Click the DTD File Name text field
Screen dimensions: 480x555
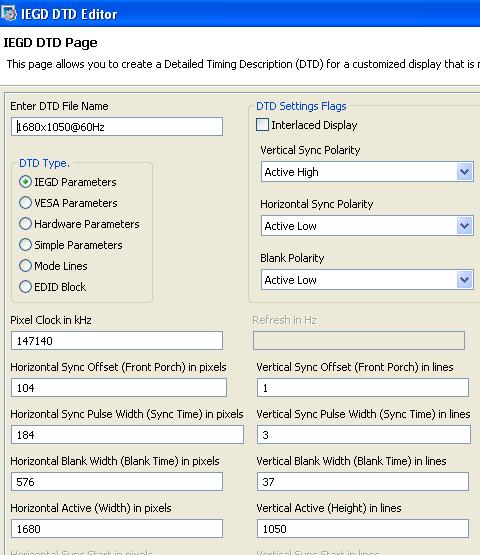117,127
